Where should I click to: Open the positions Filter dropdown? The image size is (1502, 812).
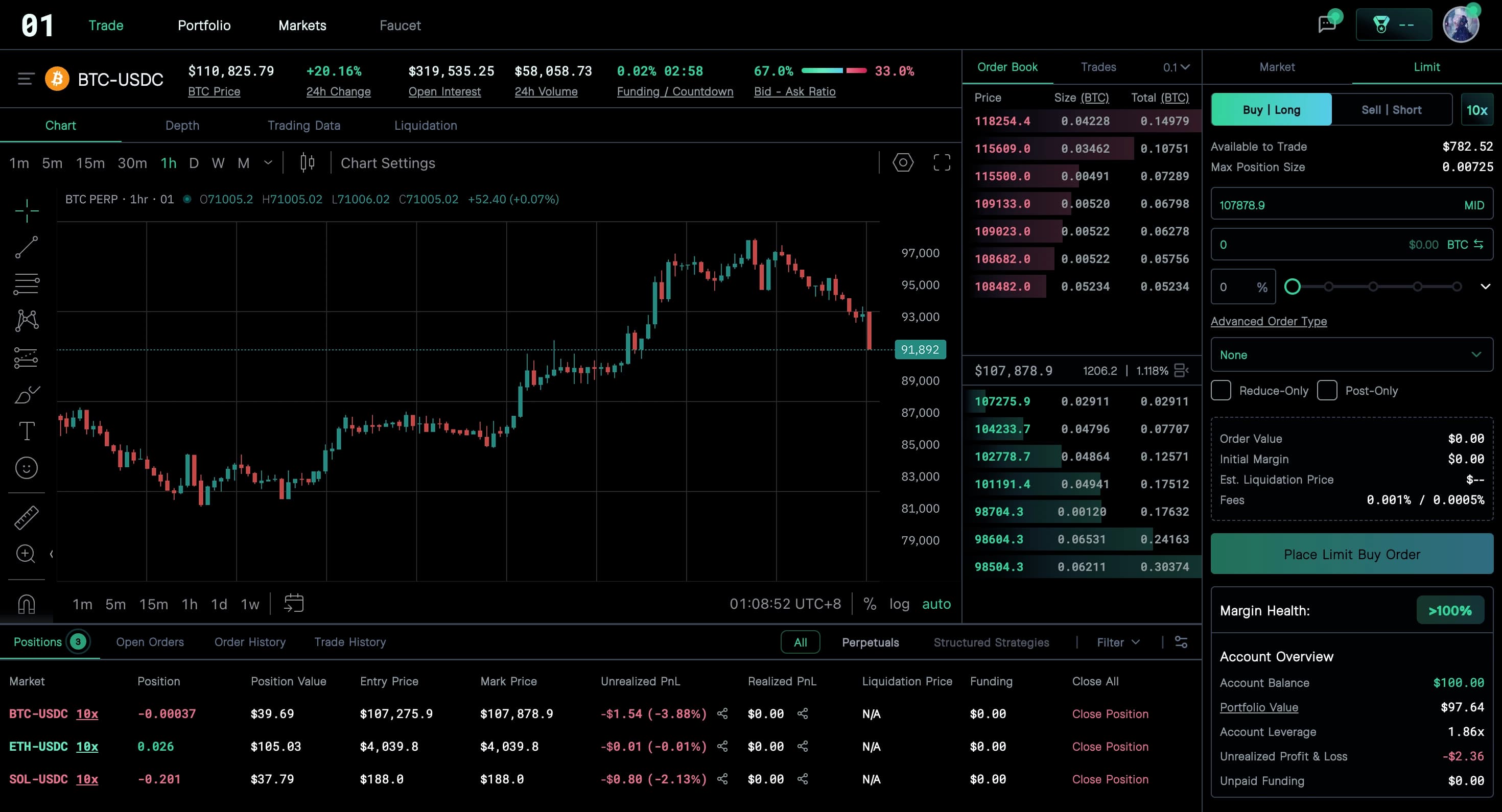click(1118, 642)
